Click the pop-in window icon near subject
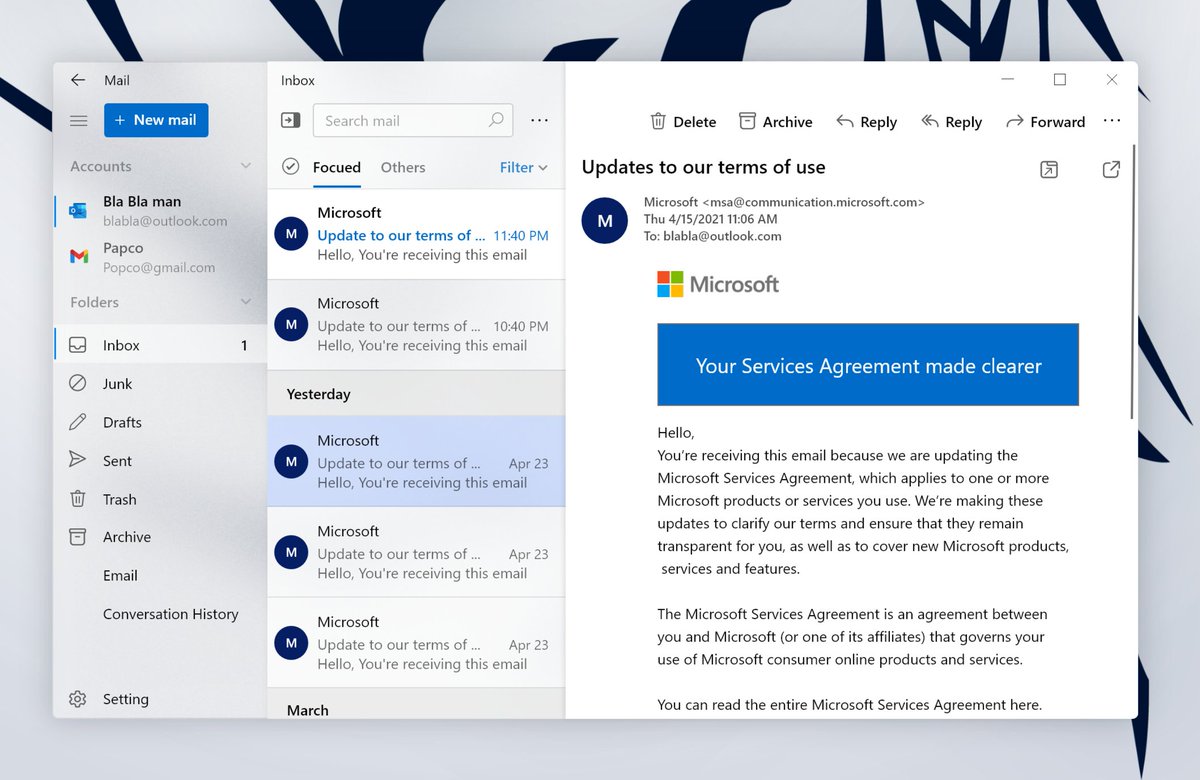 click(1049, 169)
